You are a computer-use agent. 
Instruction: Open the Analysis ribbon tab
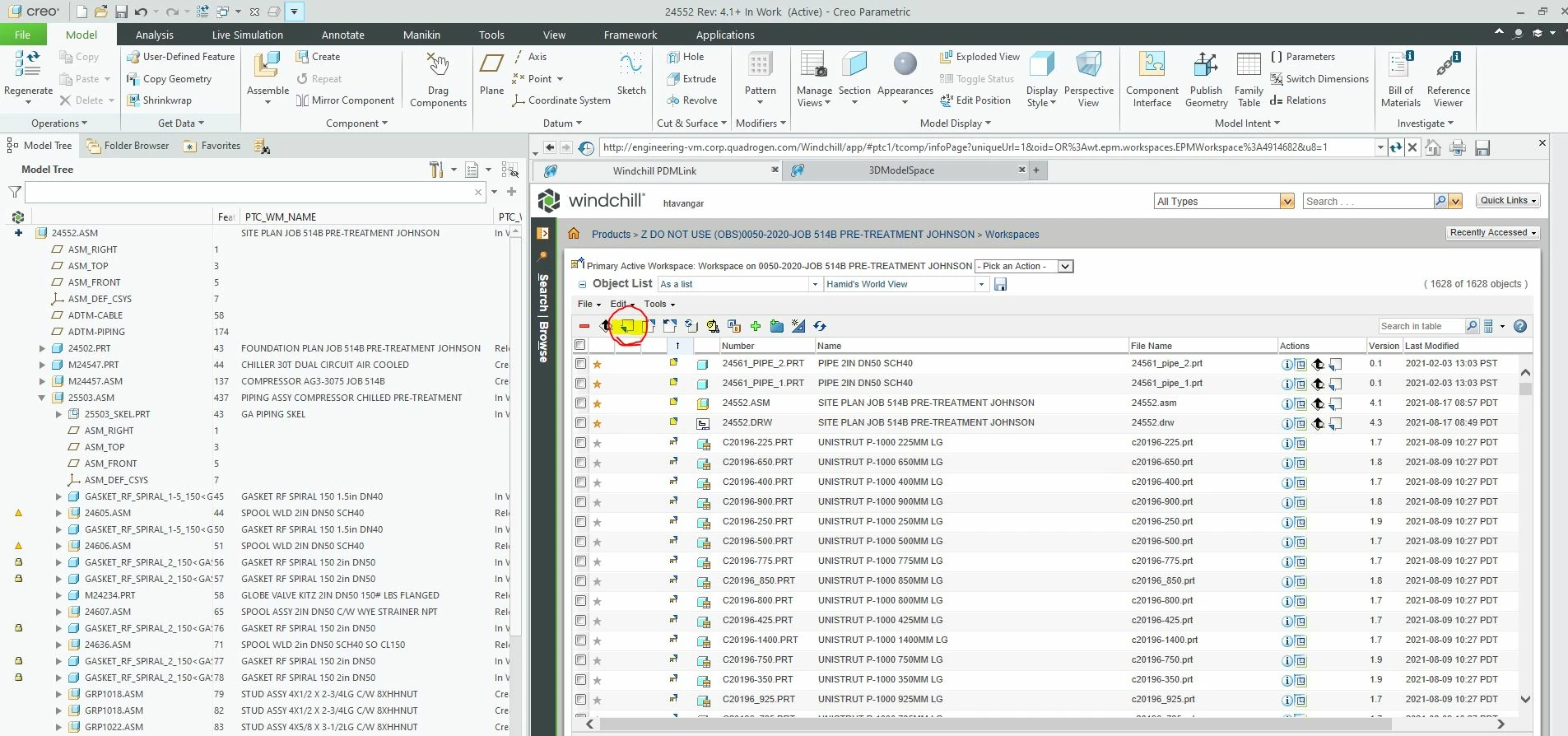point(155,35)
